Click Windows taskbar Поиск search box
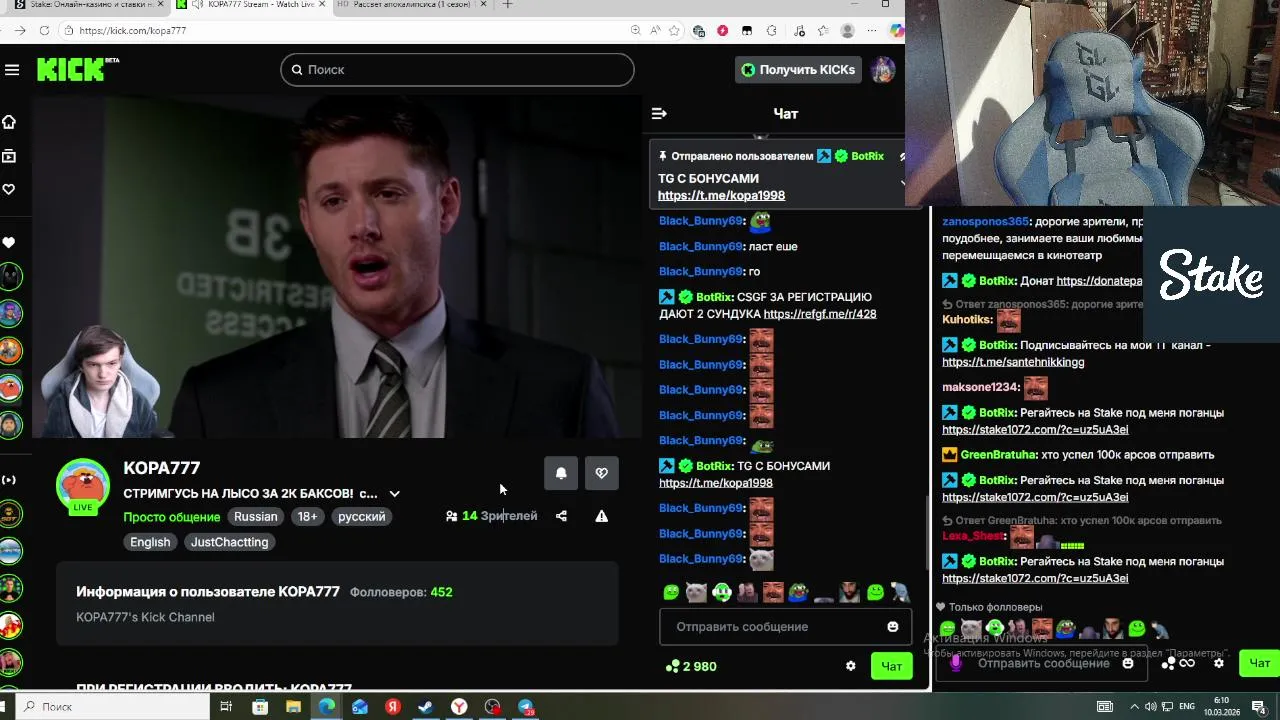1280x720 pixels. click(110, 707)
